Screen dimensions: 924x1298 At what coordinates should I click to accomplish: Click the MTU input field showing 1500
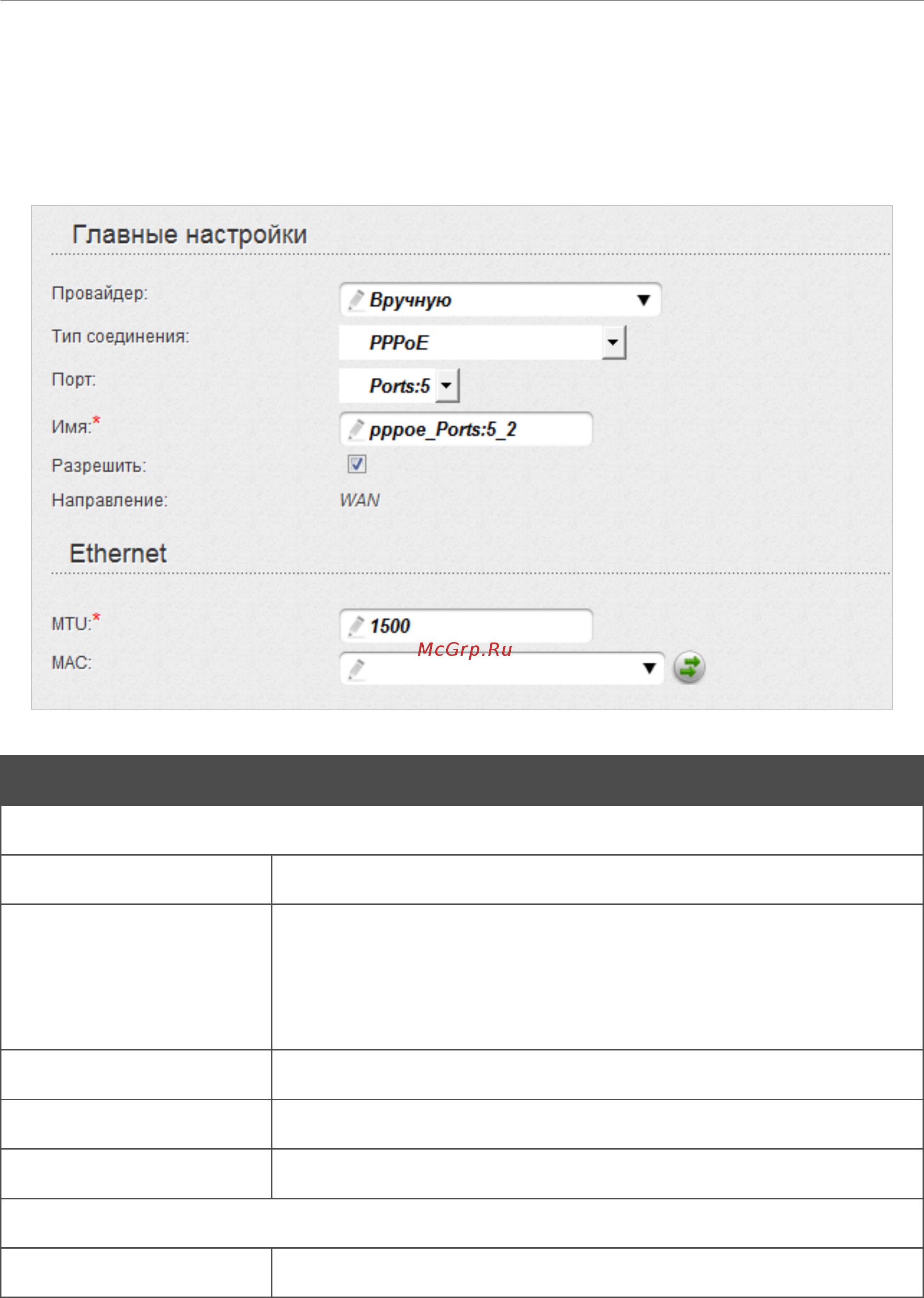tap(466, 626)
